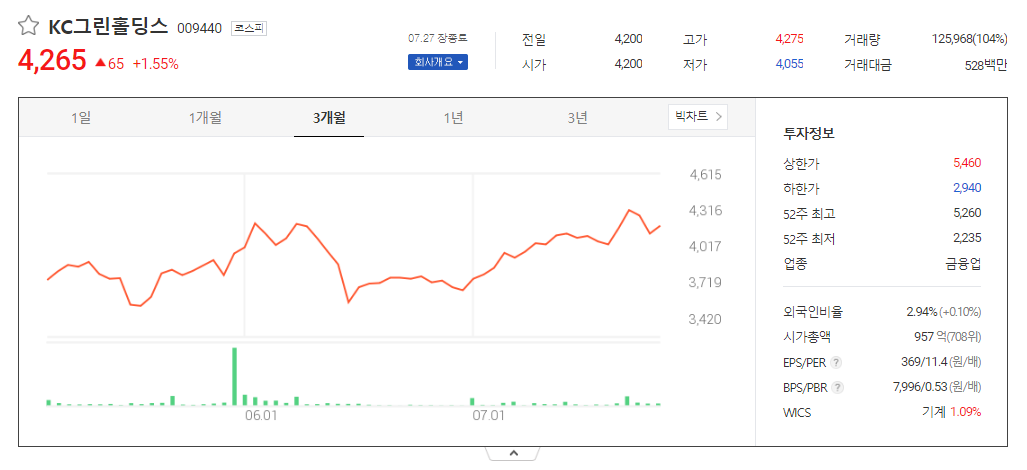This screenshot has width=1027, height=470.
Task: Click the 투자정보 heading
Action: coord(809,134)
